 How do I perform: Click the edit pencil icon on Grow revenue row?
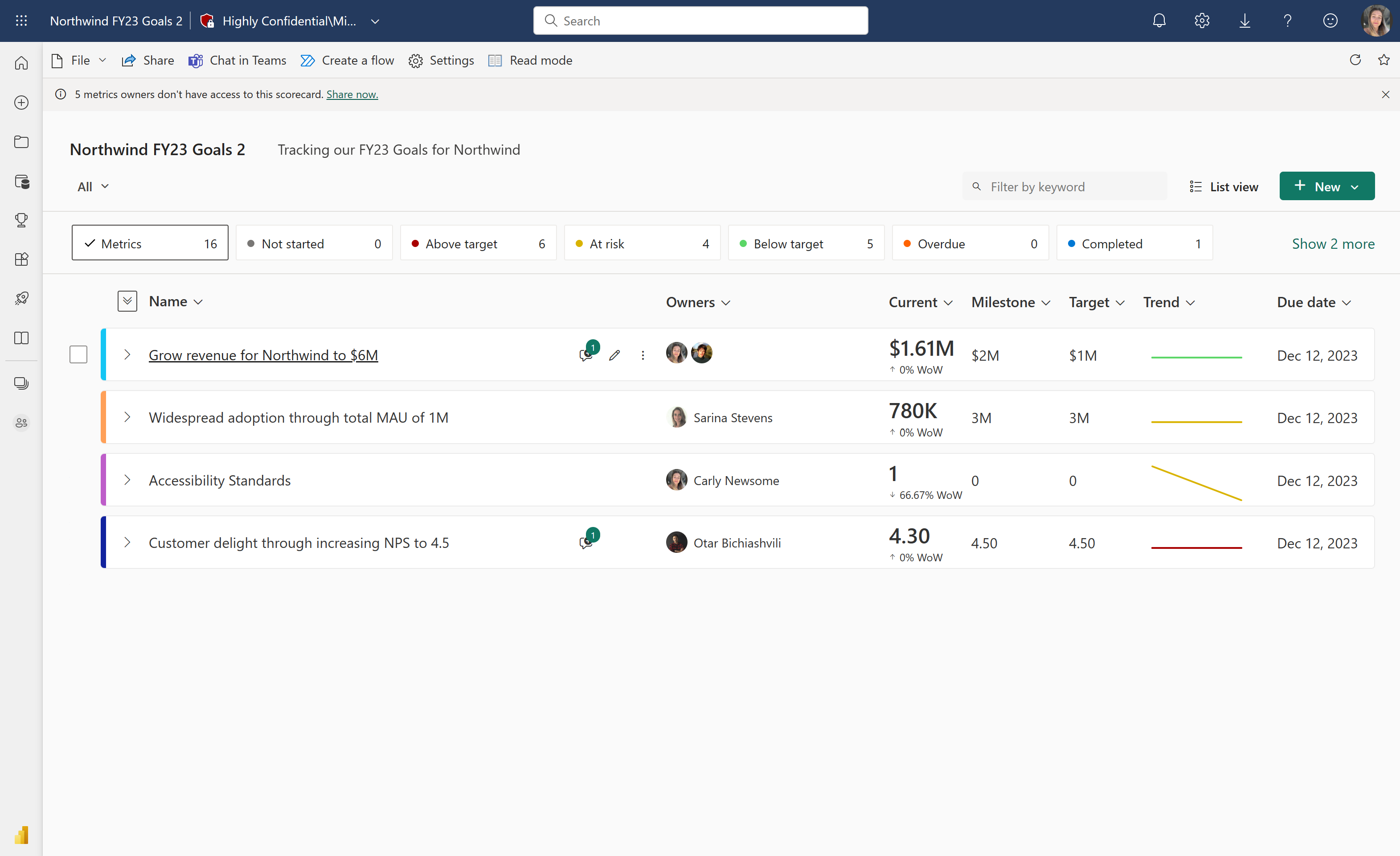614,354
